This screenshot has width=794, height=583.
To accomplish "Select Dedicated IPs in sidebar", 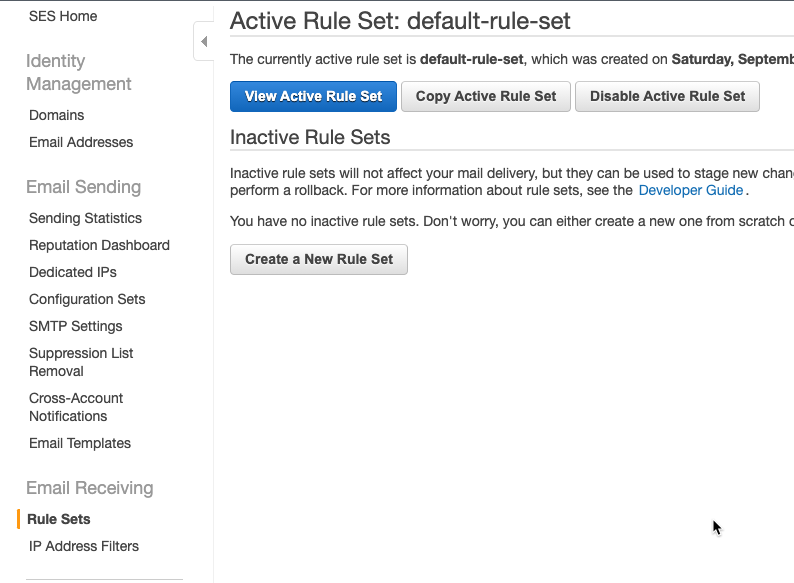I will (72, 272).
